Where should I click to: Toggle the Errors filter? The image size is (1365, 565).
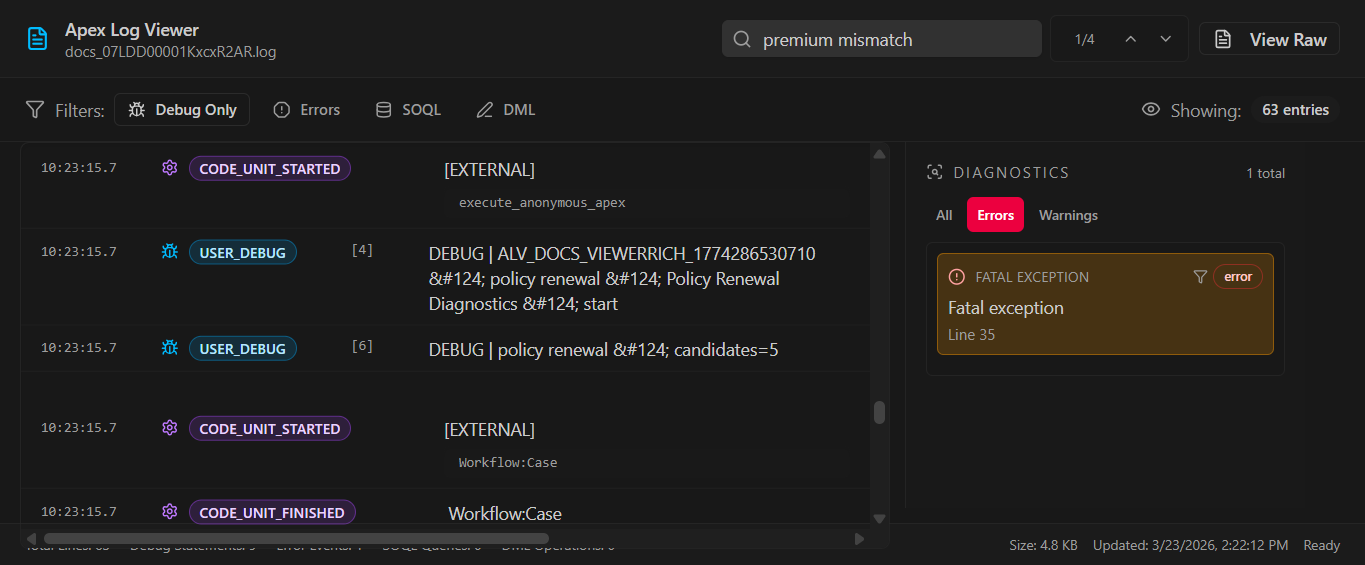[307, 110]
